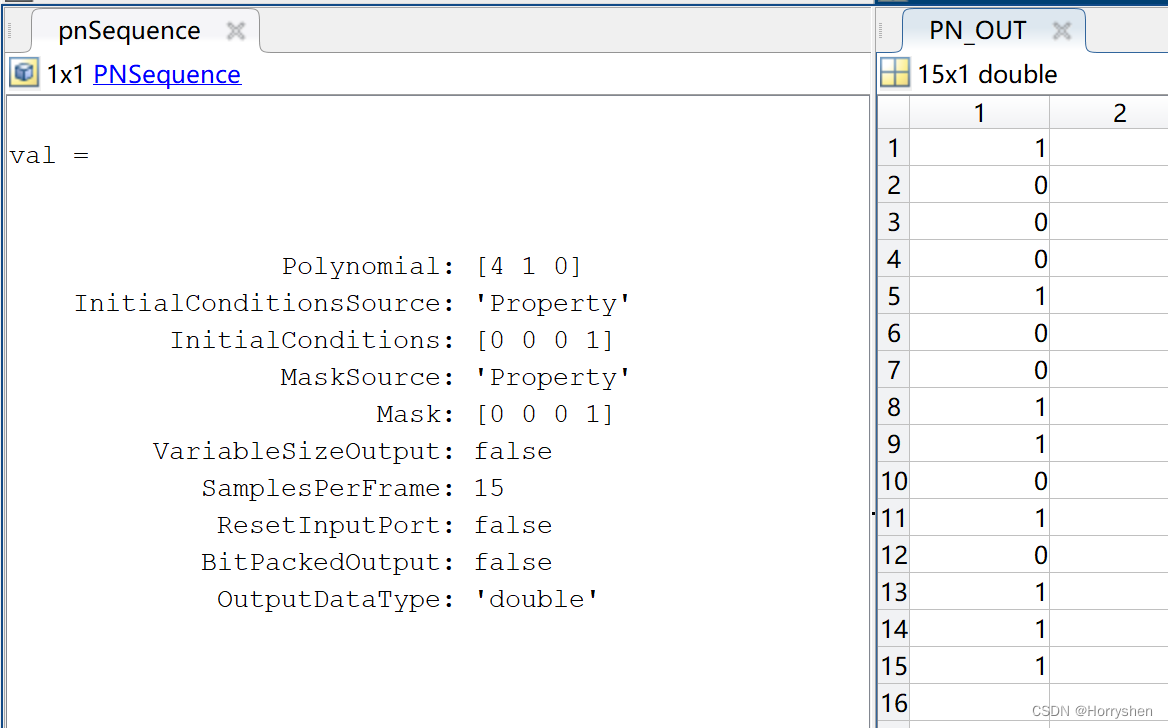Close the pnSequence tab
1168x728 pixels.
pyautogui.click(x=236, y=31)
